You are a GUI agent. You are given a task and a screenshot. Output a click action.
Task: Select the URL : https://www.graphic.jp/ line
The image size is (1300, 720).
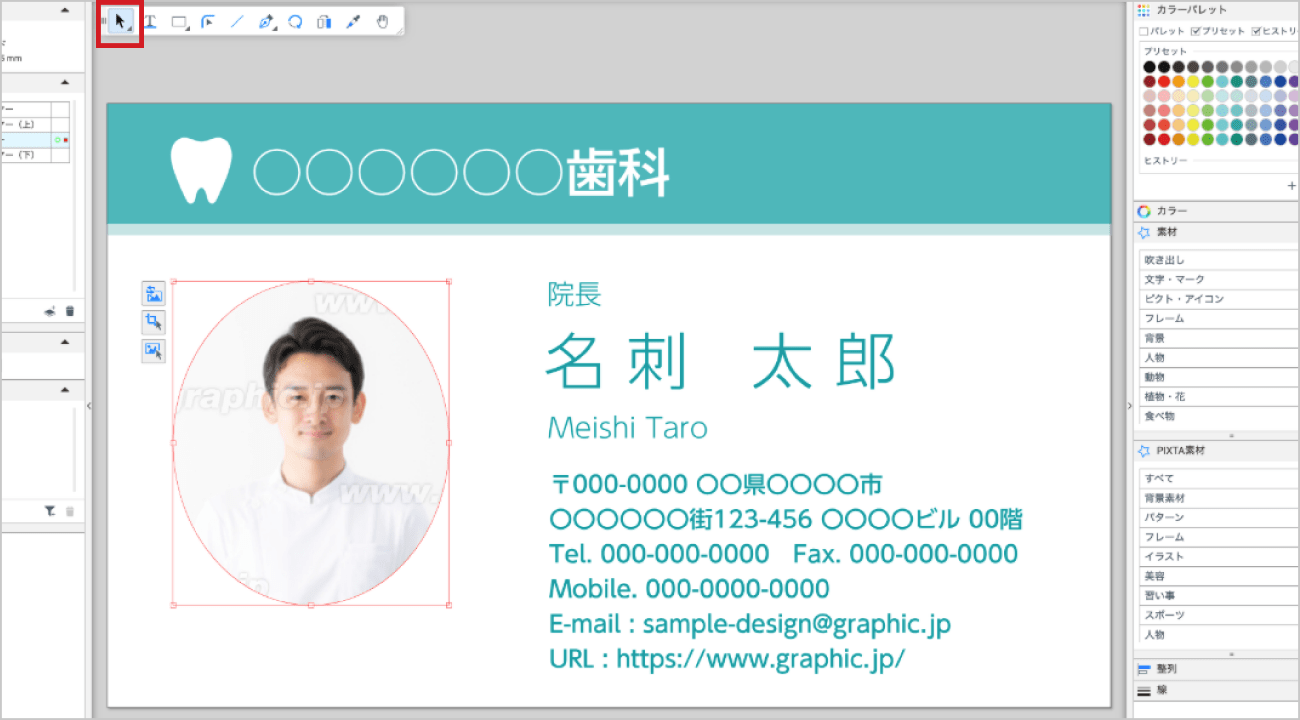click(727, 659)
